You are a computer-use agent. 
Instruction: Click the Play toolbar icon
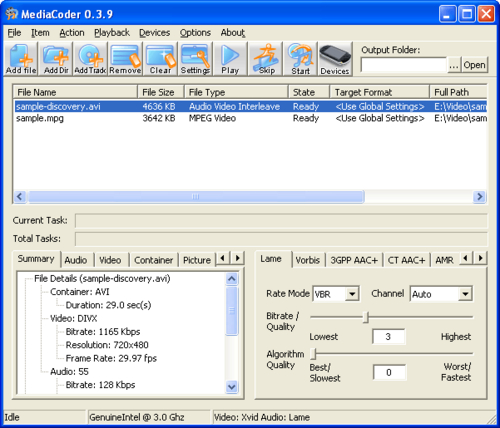[230, 59]
